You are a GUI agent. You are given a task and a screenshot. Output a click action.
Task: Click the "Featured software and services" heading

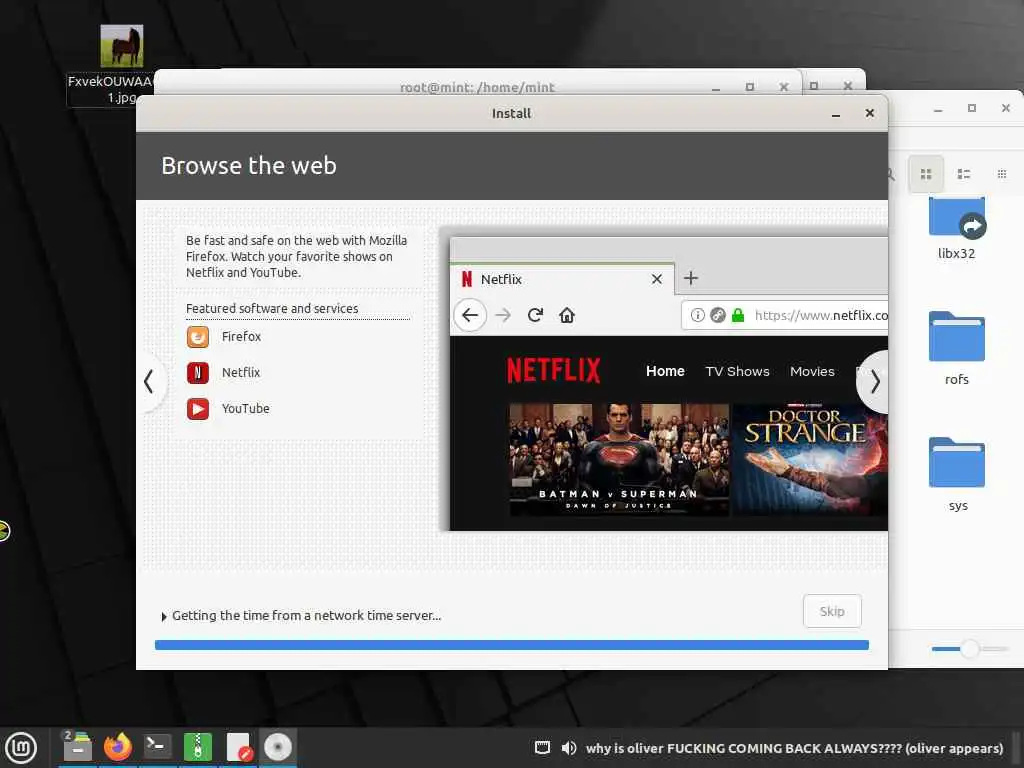(272, 308)
